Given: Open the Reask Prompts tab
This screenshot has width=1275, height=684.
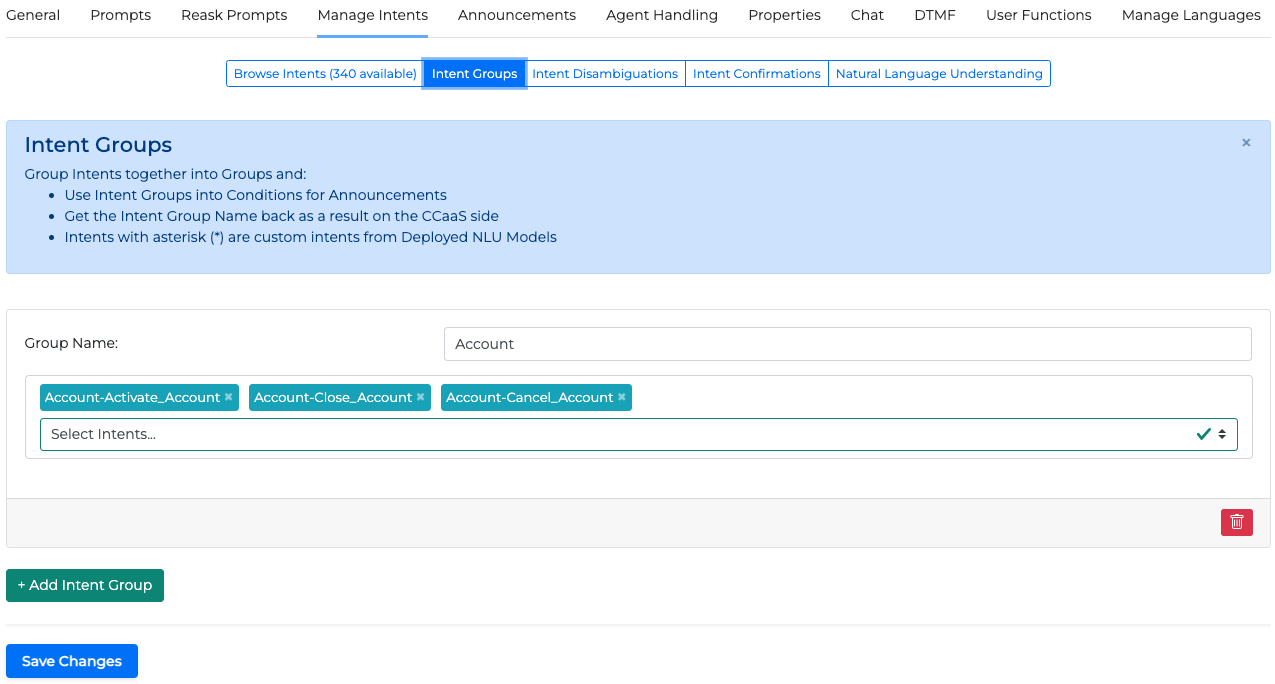Looking at the screenshot, I should [x=234, y=15].
